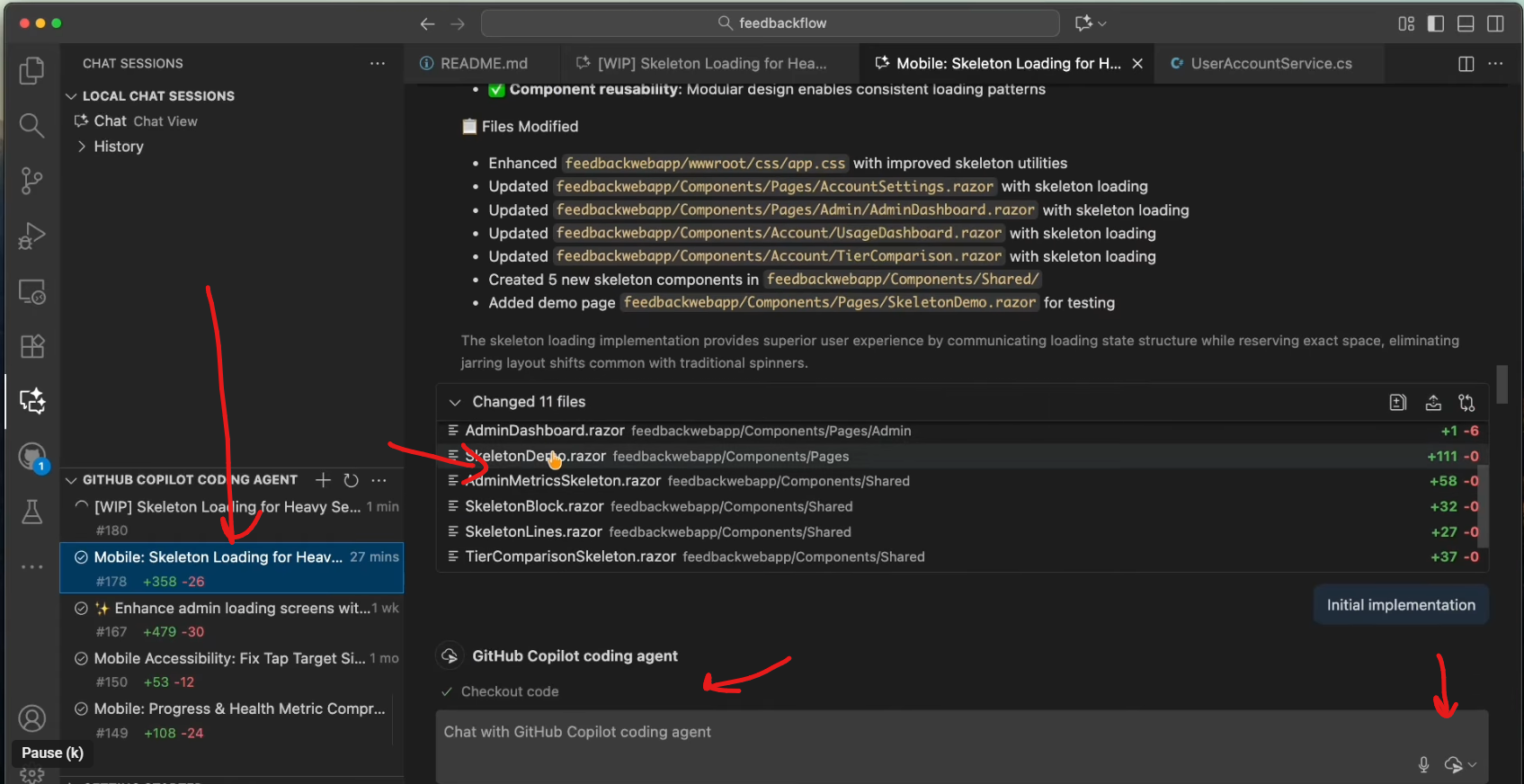Open the Mobile: Progress & Health Metric session
Screen dimensions: 1524x784
click(232, 720)
